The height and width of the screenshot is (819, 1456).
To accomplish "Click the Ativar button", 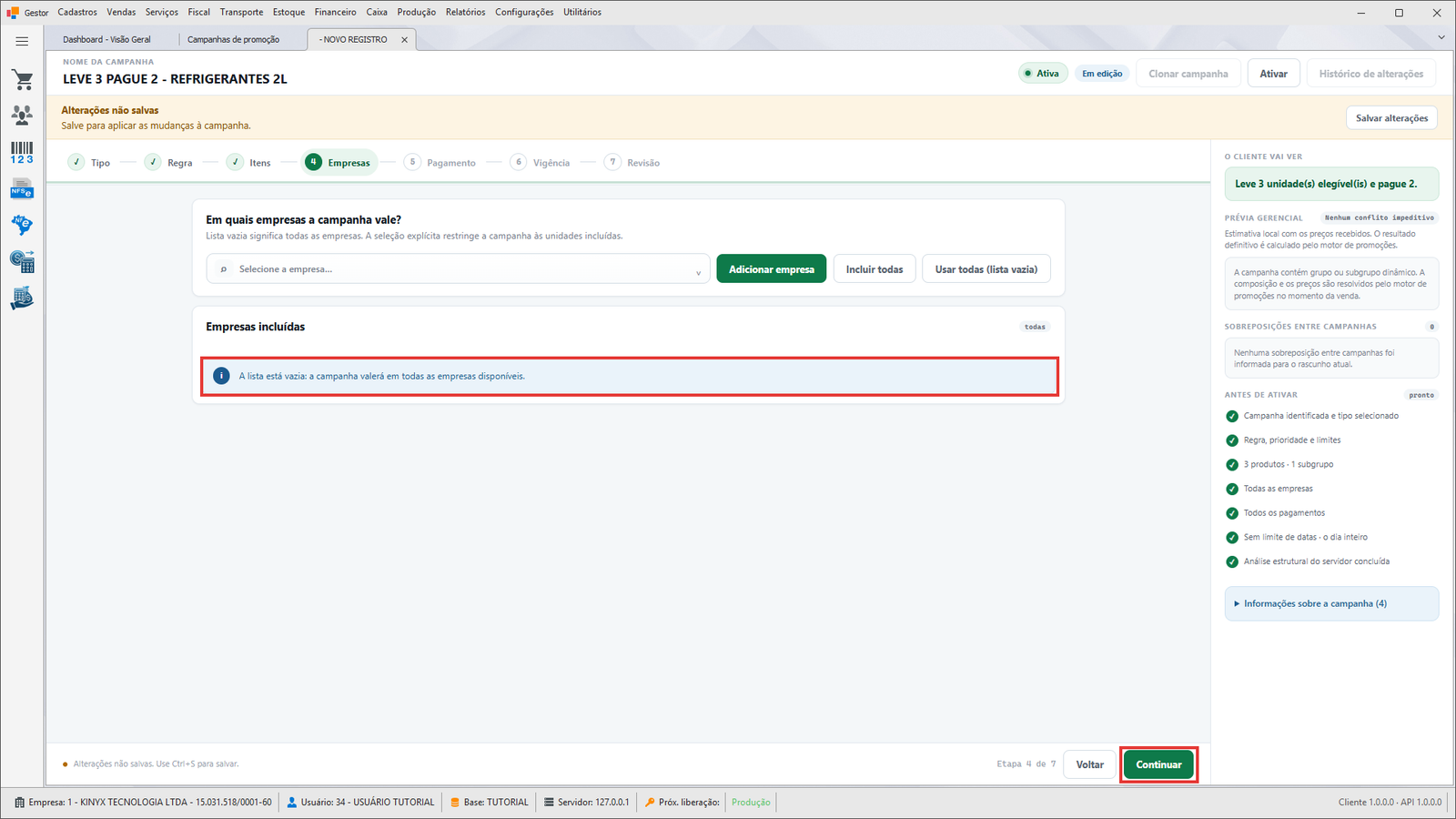I will pos(1273,74).
